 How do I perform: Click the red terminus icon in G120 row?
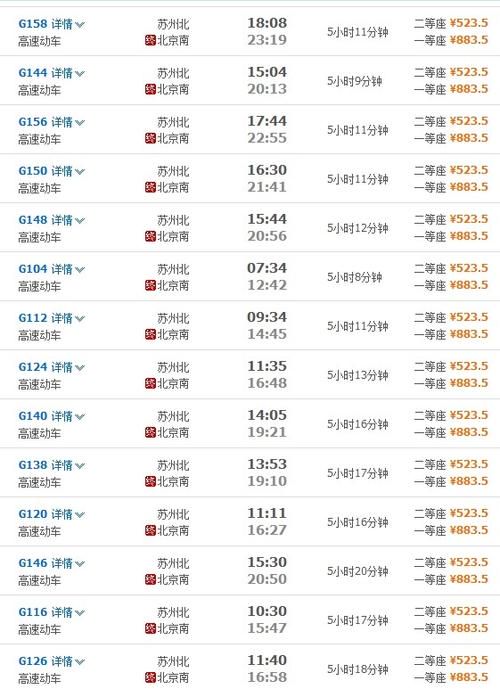click(150, 531)
